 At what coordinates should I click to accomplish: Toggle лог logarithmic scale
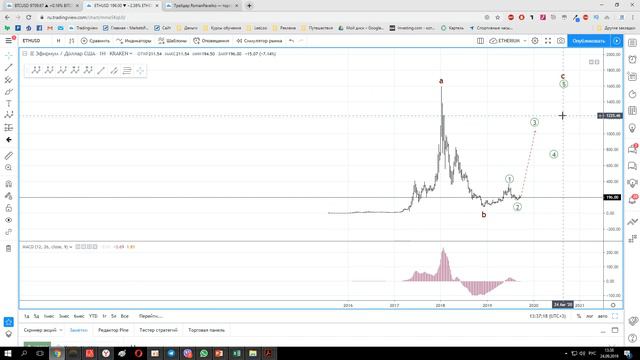click(589, 316)
